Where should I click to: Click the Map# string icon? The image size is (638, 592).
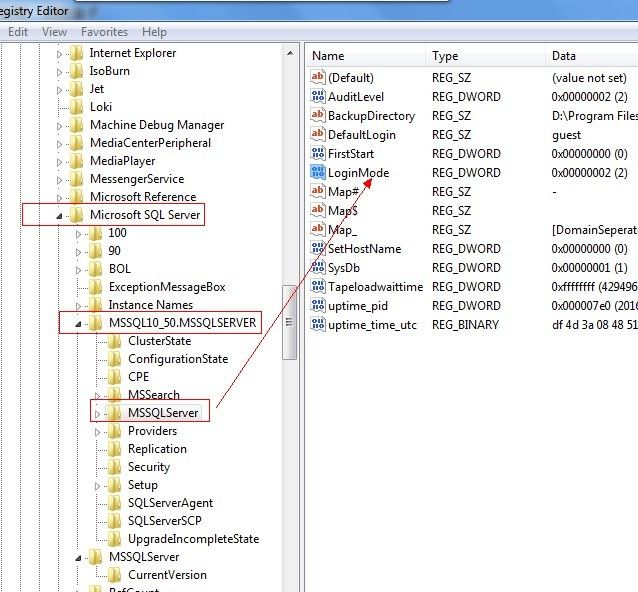(x=318, y=191)
